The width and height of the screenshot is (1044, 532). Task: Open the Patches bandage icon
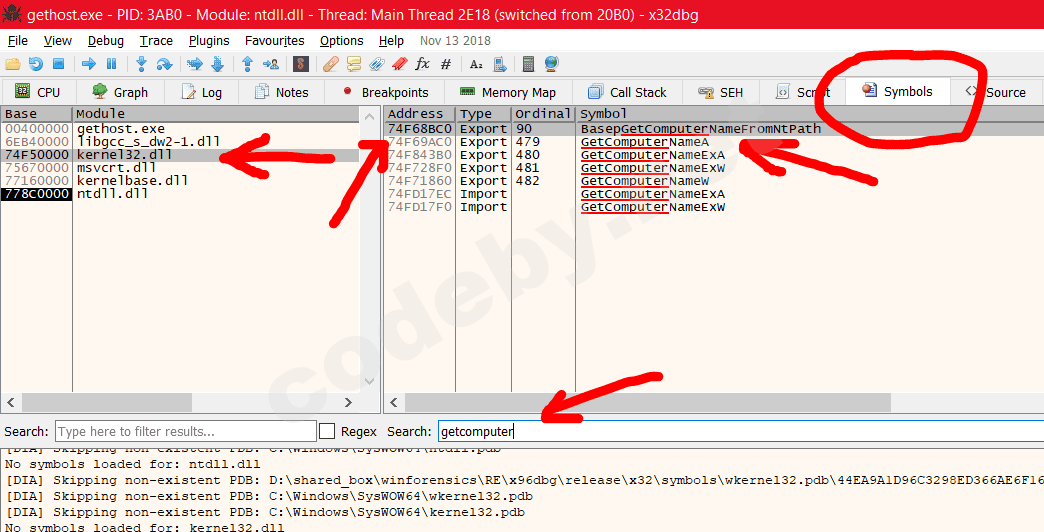click(331, 64)
